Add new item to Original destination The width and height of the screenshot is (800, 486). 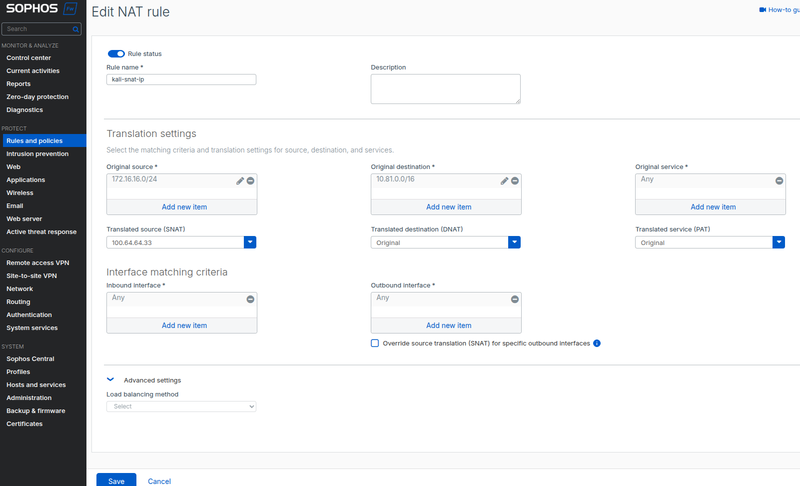448,207
